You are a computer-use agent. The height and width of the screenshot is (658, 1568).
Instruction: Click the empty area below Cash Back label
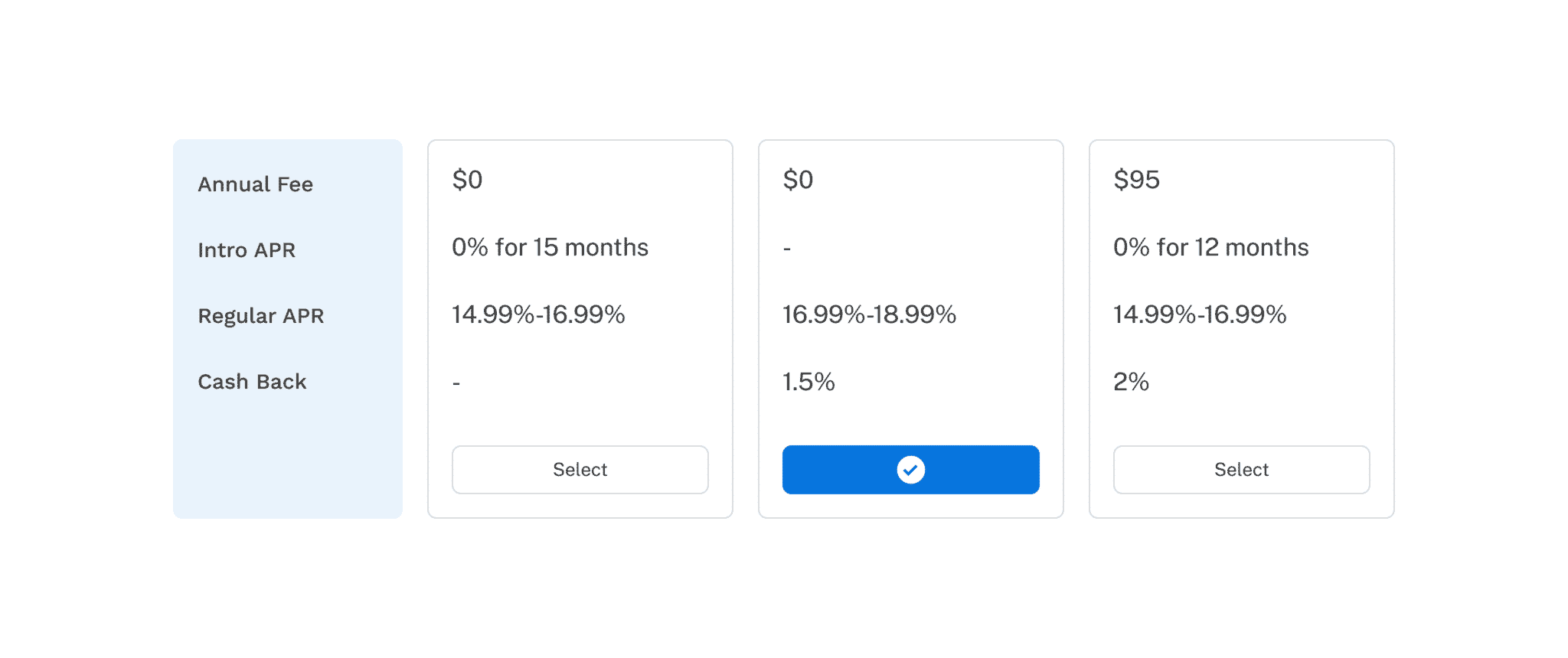[287, 459]
